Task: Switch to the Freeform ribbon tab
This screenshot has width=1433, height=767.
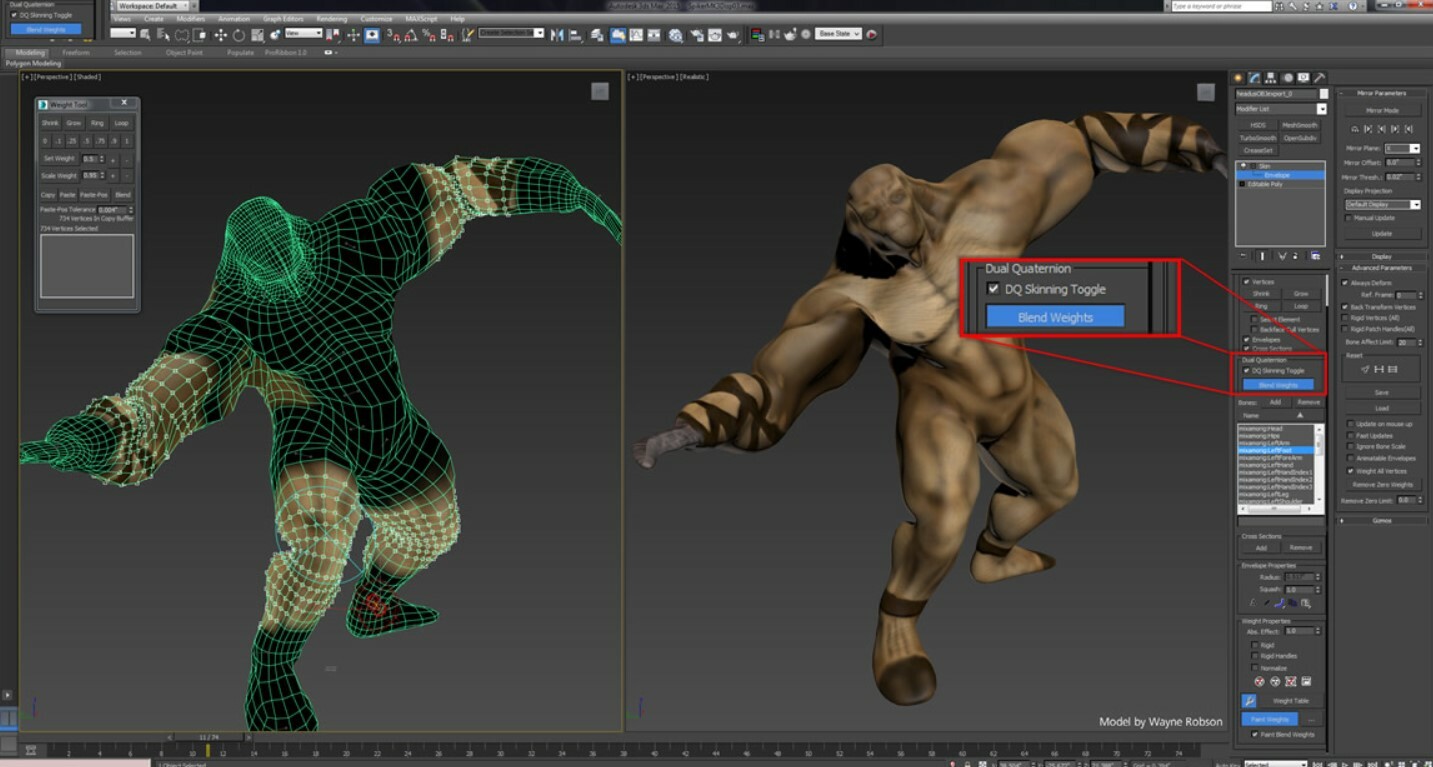Action: click(76, 52)
